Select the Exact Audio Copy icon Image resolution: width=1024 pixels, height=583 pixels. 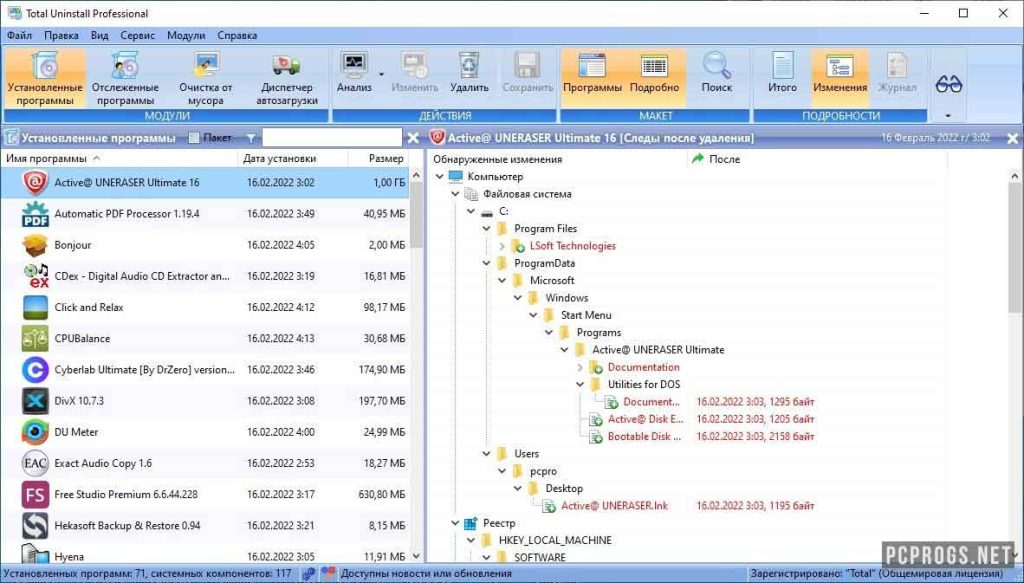pos(35,464)
